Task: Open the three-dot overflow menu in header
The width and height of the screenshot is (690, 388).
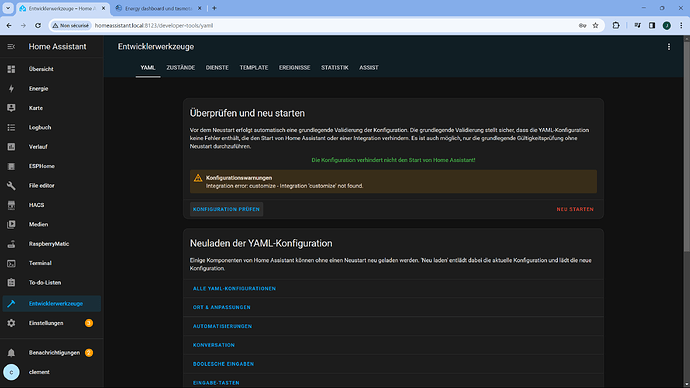Action: (669, 47)
